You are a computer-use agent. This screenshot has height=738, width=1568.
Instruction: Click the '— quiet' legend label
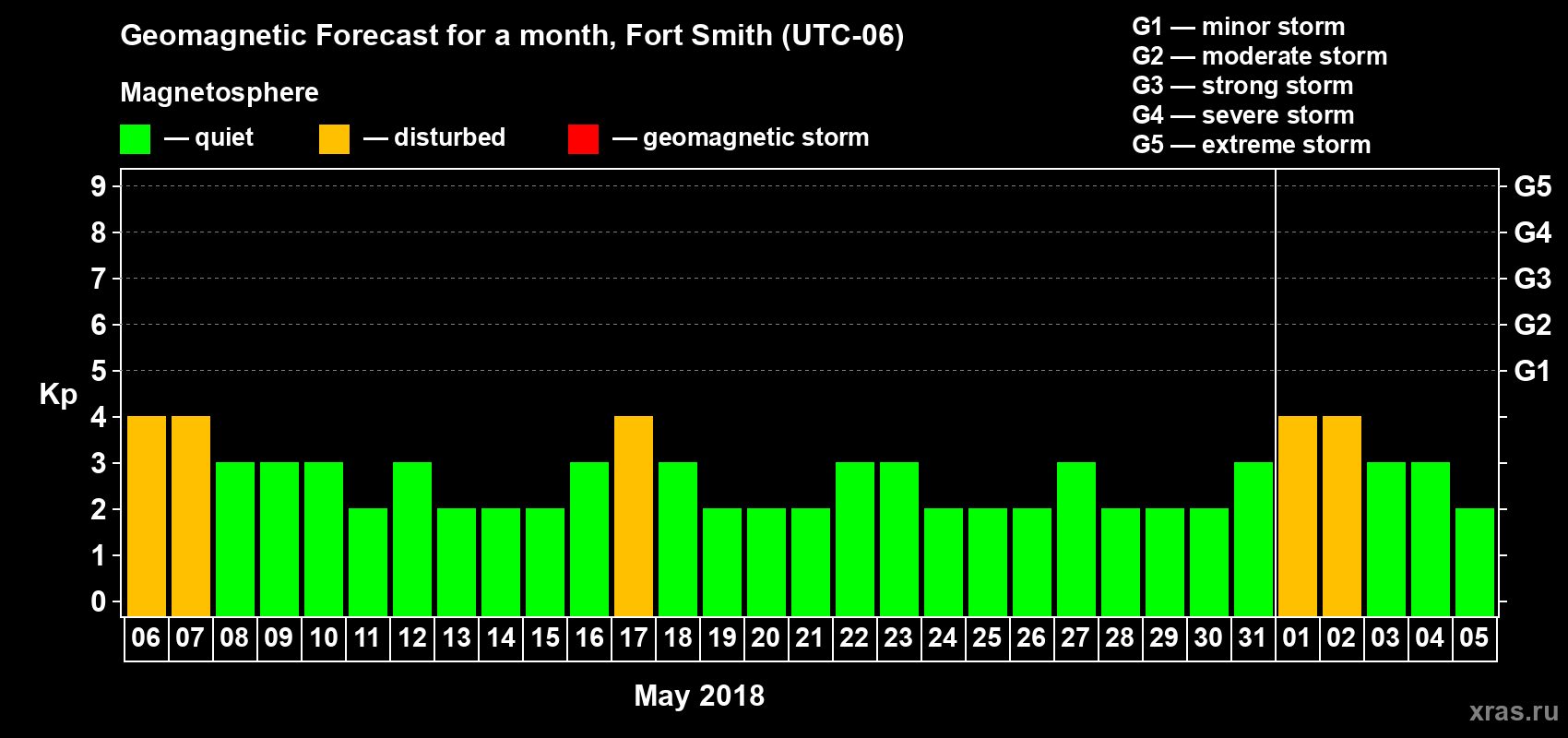click(x=208, y=137)
